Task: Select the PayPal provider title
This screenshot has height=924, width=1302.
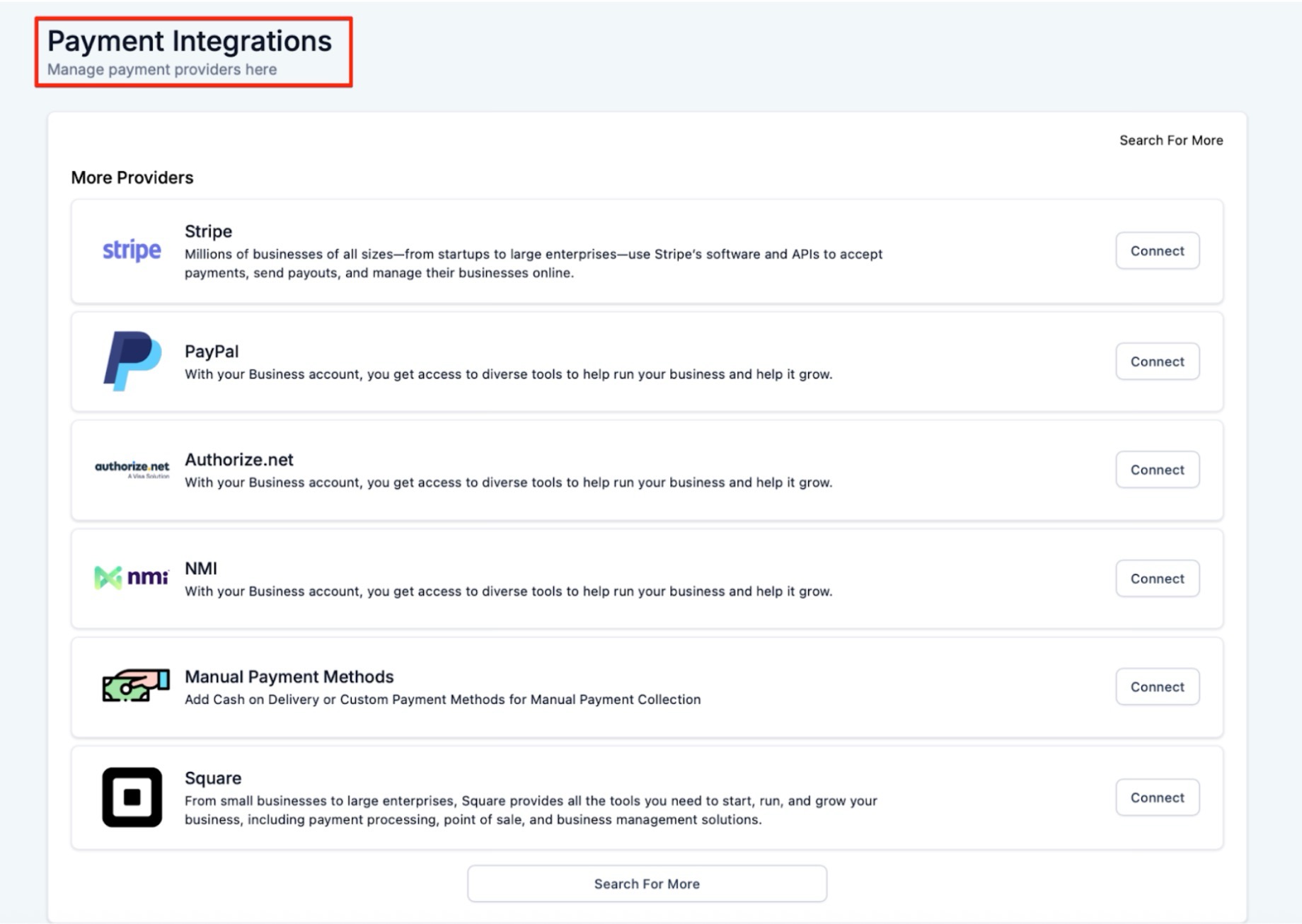Action: (x=212, y=352)
